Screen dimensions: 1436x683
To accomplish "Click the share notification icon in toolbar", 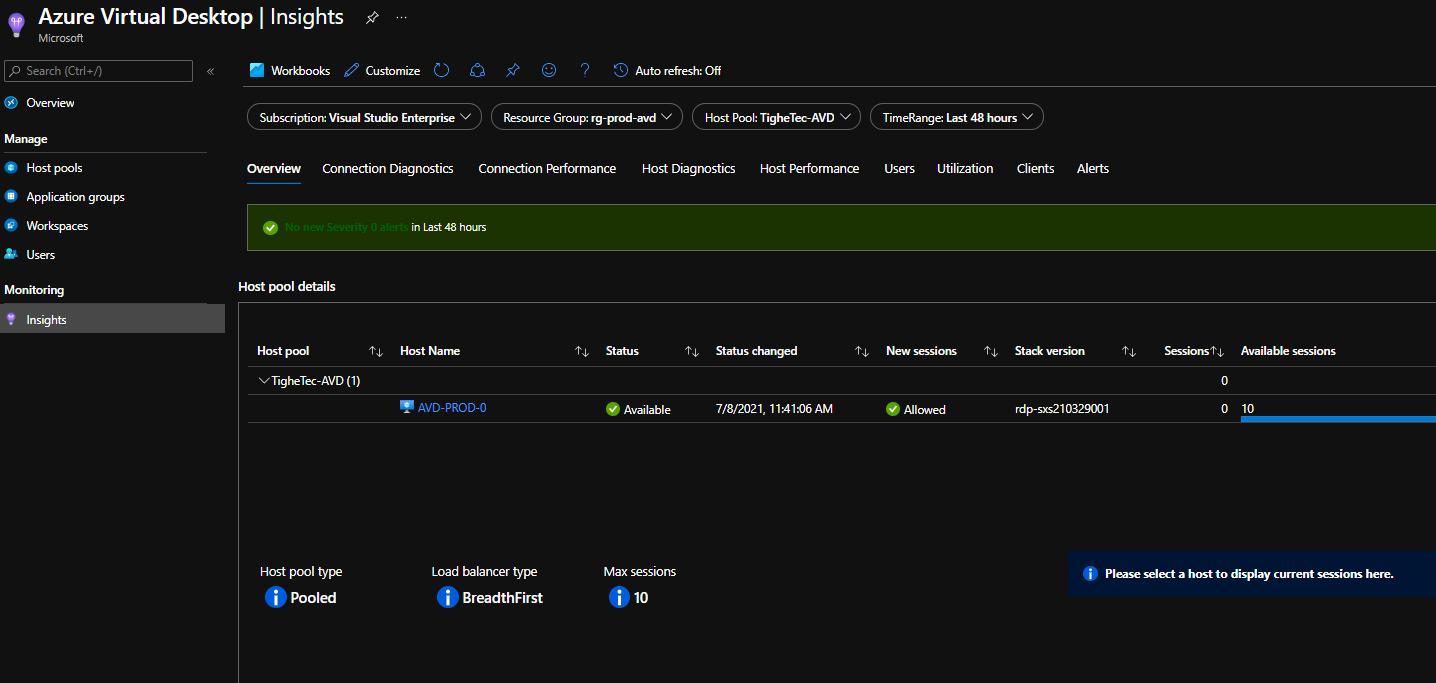I will pos(477,70).
